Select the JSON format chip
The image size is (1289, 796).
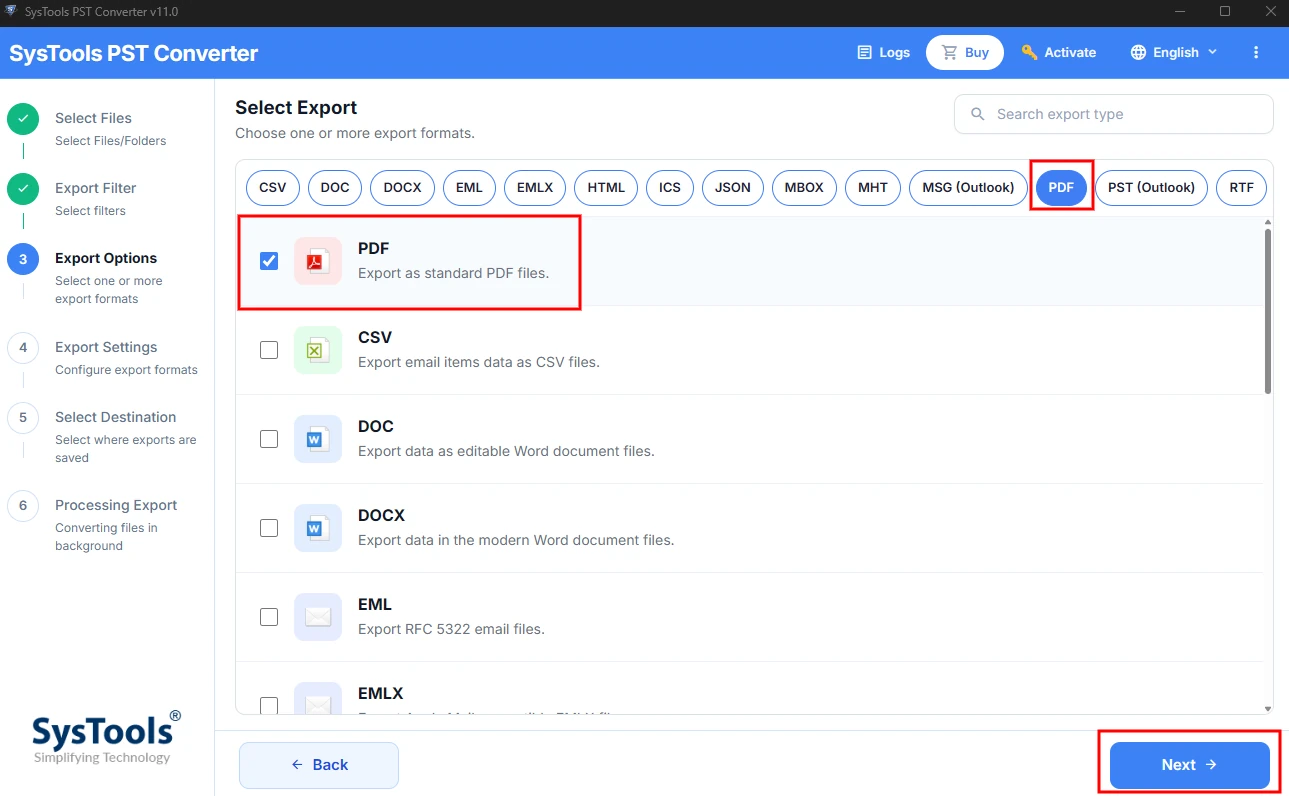(733, 187)
